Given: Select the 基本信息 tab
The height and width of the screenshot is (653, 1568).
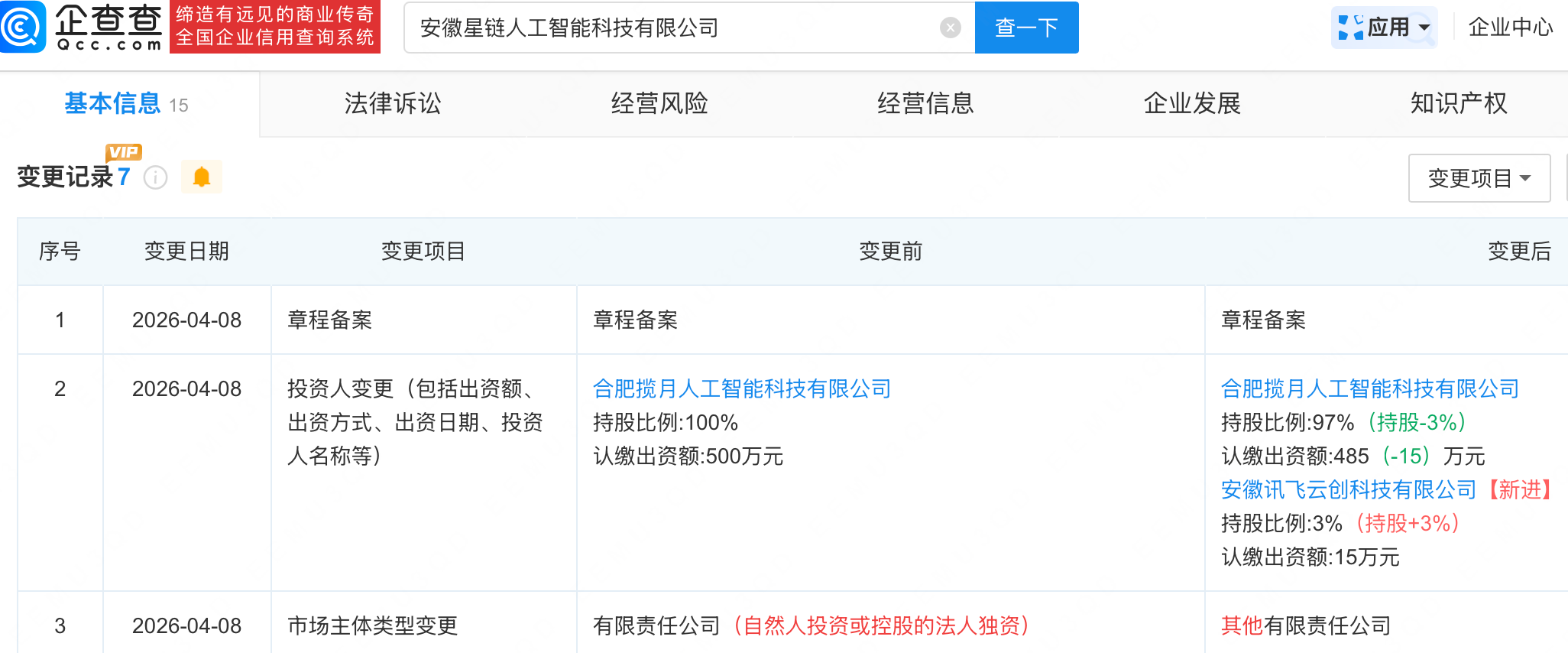Looking at the screenshot, I should pos(112,103).
